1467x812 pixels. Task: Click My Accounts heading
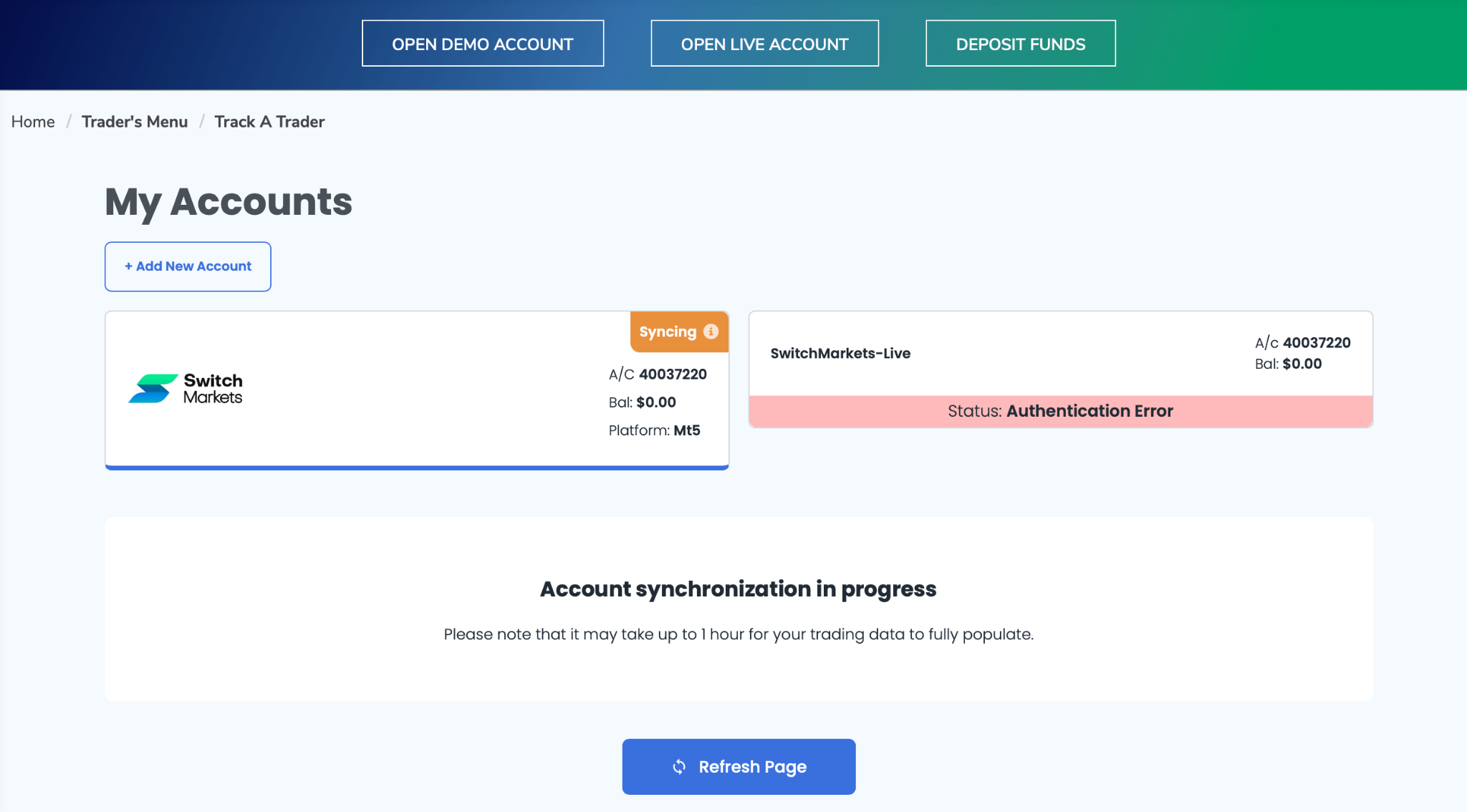click(229, 202)
